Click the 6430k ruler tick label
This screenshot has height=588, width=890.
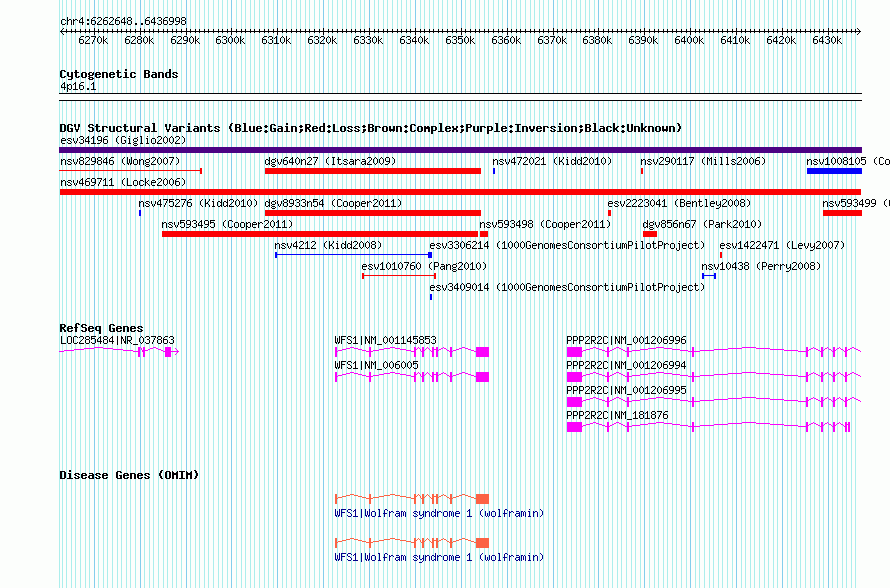(827, 40)
